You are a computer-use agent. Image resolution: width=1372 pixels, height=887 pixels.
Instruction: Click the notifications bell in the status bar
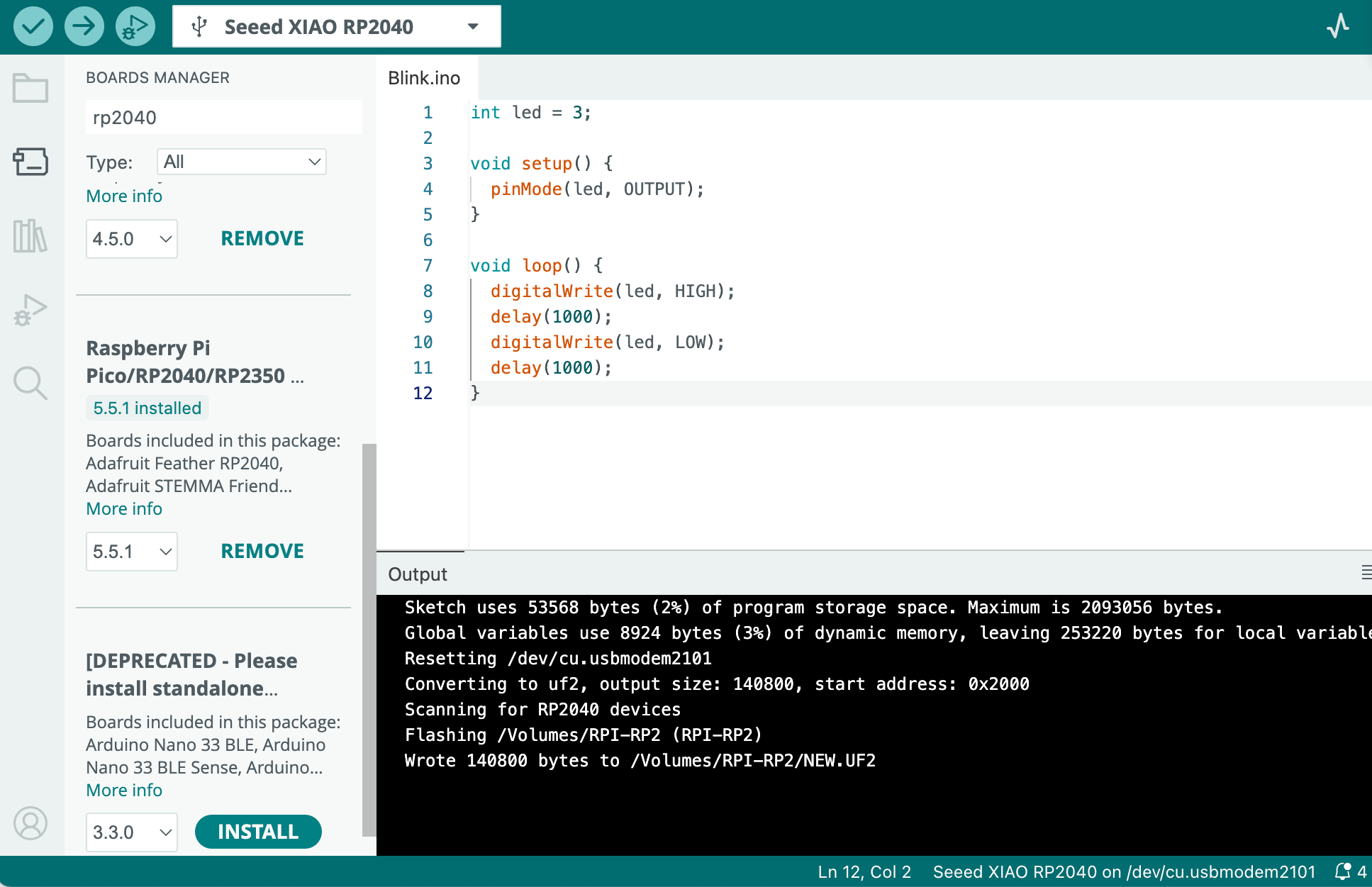[x=1343, y=871]
